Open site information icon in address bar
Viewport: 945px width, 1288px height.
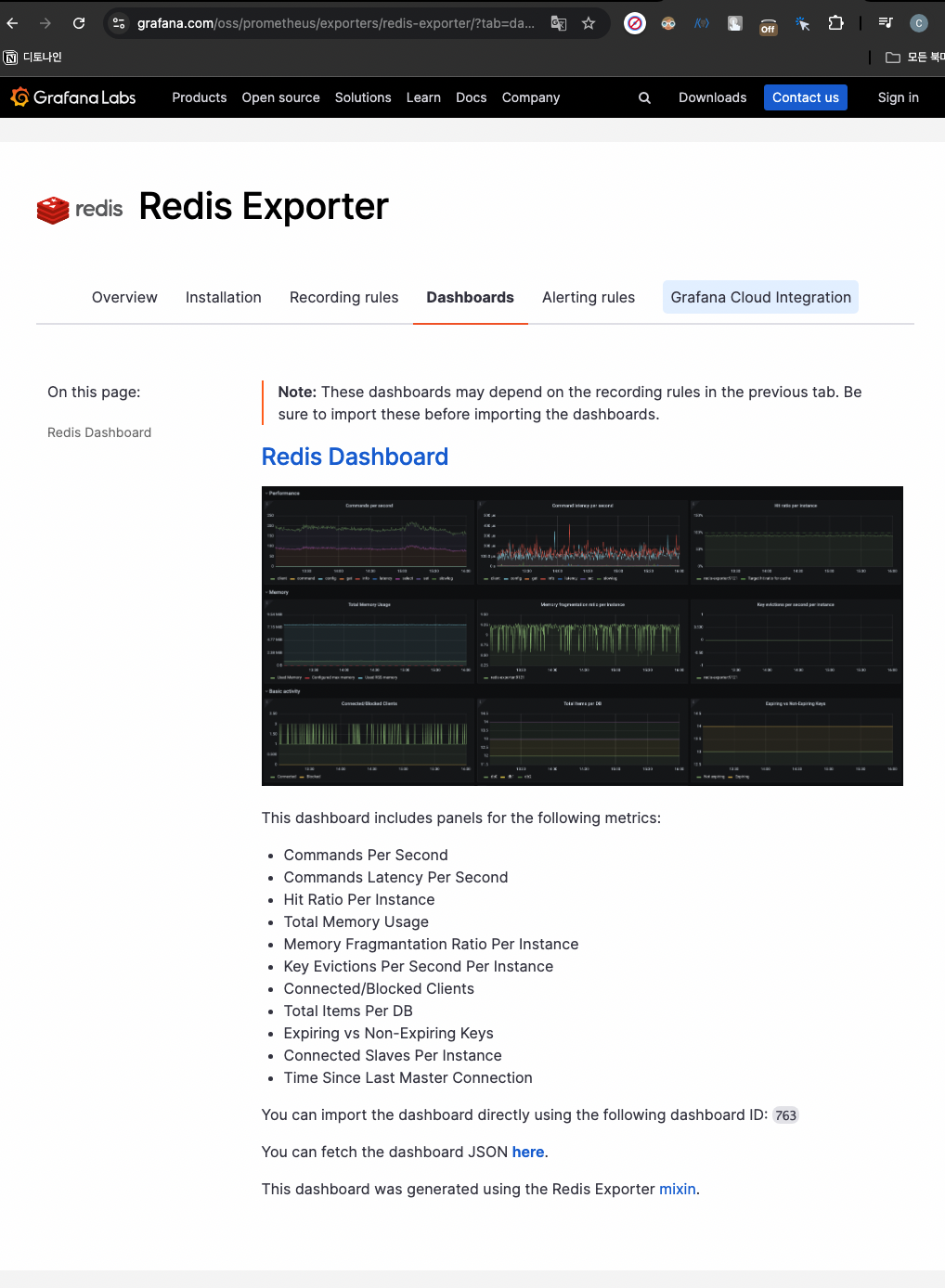pyautogui.click(x=119, y=23)
